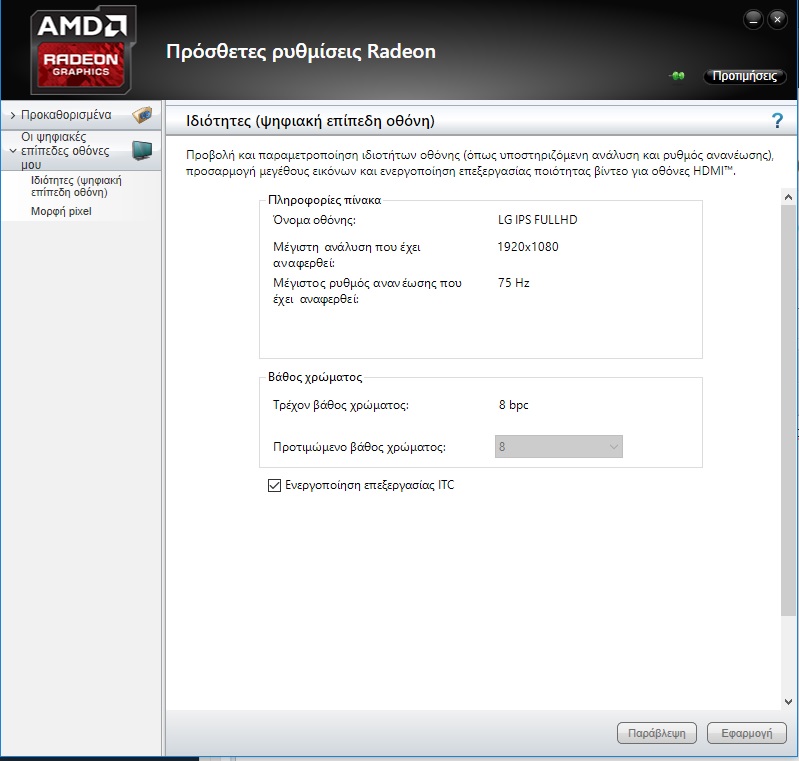Click the Όνομα οθόνης label
Image resolution: width=799 pixels, height=761 pixels.
point(314,220)
